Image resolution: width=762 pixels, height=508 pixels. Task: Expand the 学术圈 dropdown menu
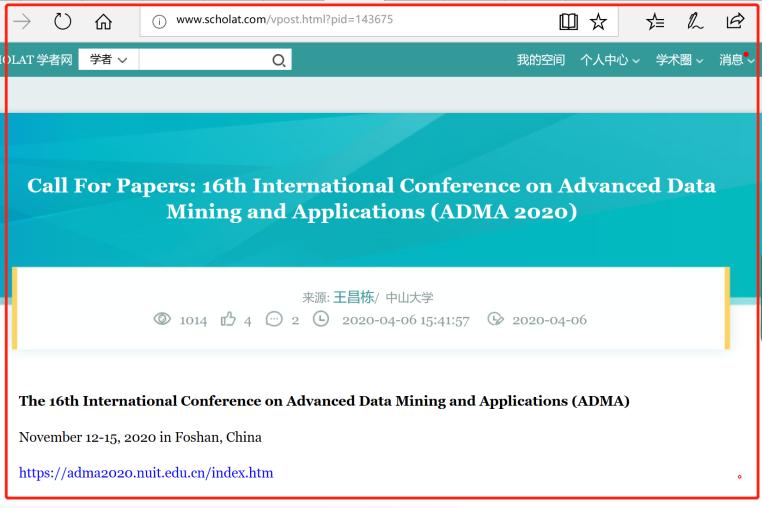pos(679,60)
